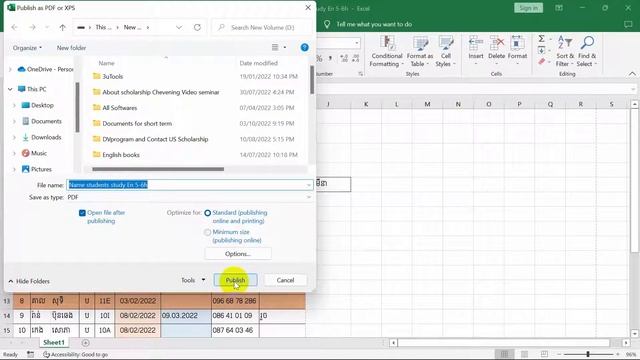Collapse the This PC tree node

click(x=10, y=89)
